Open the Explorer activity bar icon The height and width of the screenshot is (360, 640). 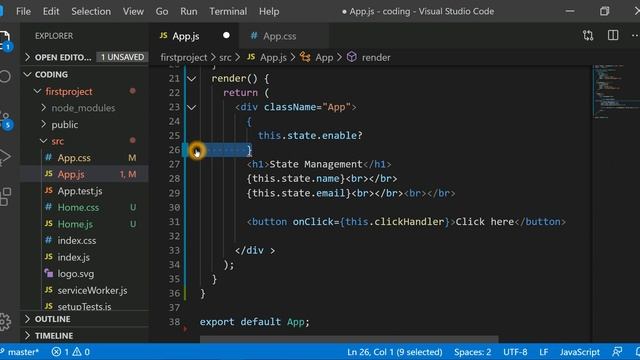(5, 40)
